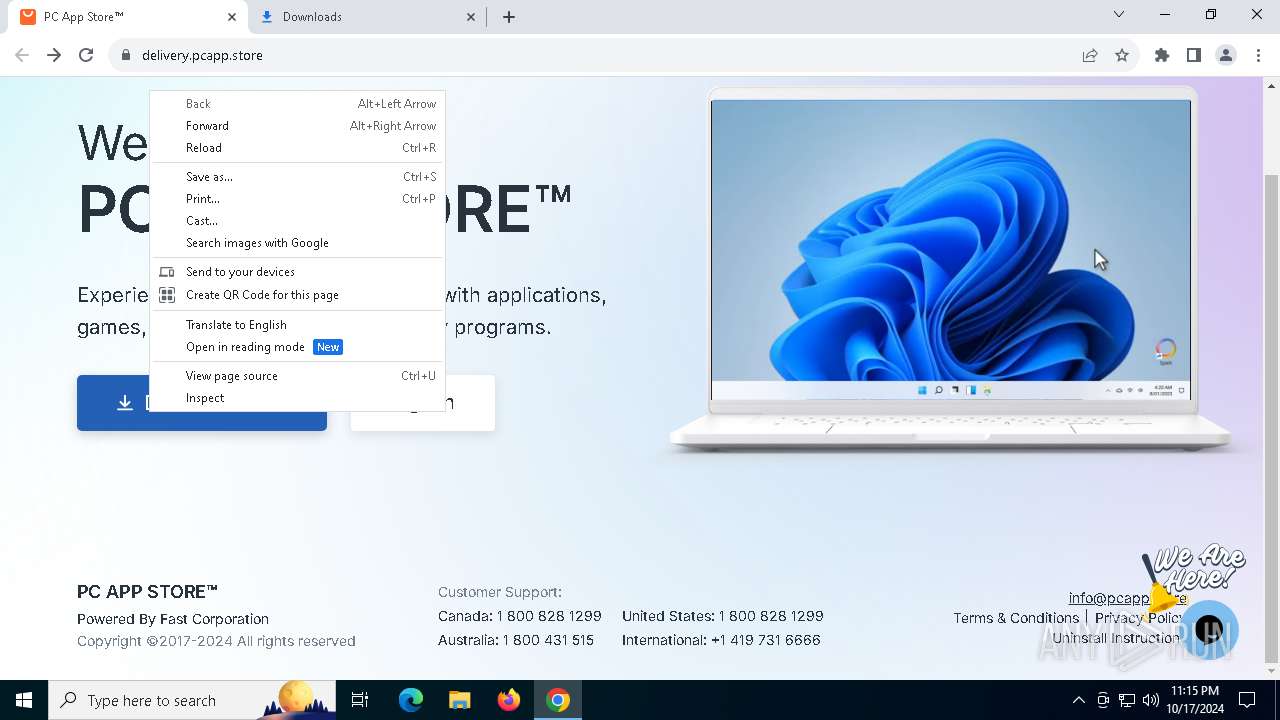Image resolution: width=1280 pixels, height=720 pixels.
Task: Choose Send to your devices
Action: point(297,272)
